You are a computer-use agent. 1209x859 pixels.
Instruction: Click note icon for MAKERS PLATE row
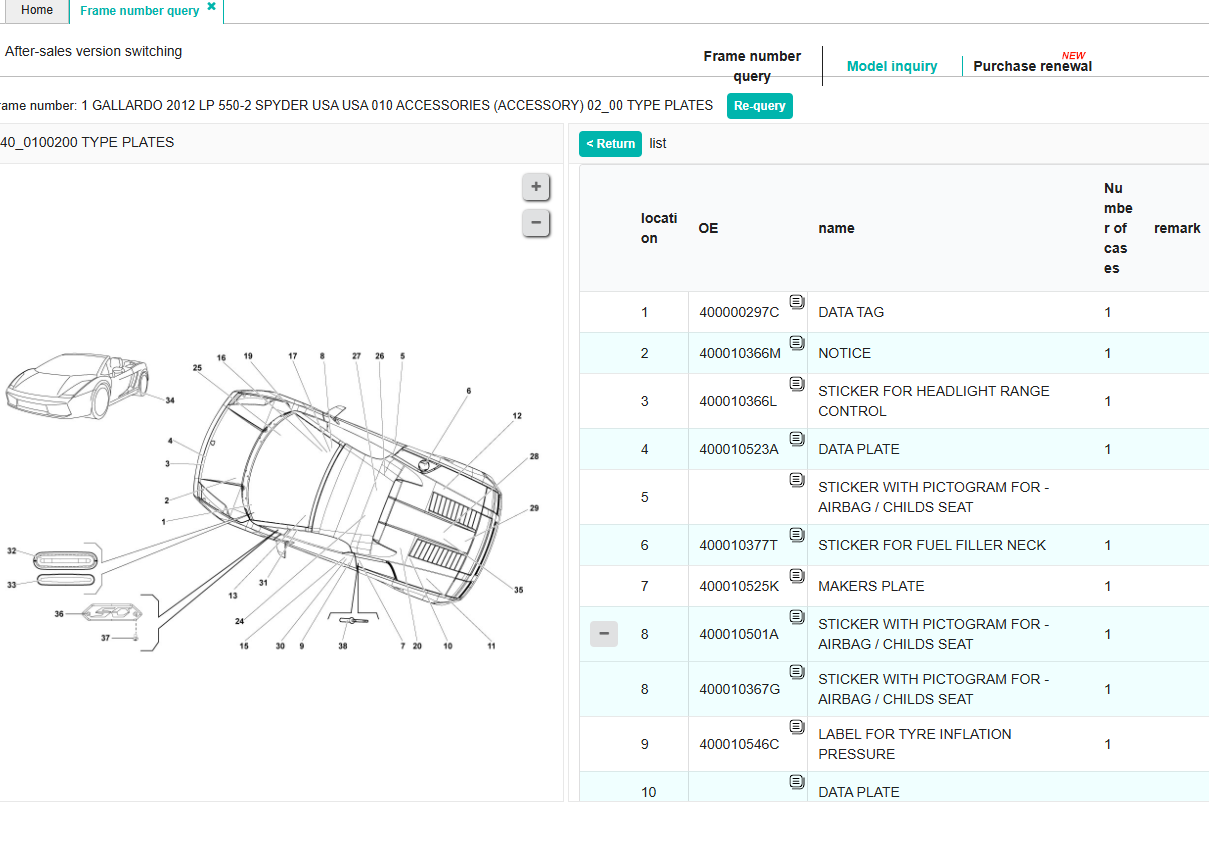tap(796, 576)
